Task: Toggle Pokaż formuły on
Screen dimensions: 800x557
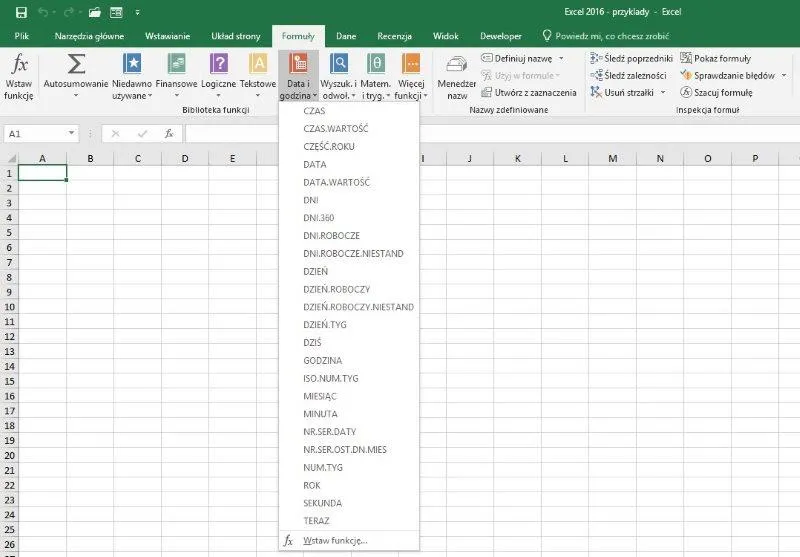Action: 718,58
